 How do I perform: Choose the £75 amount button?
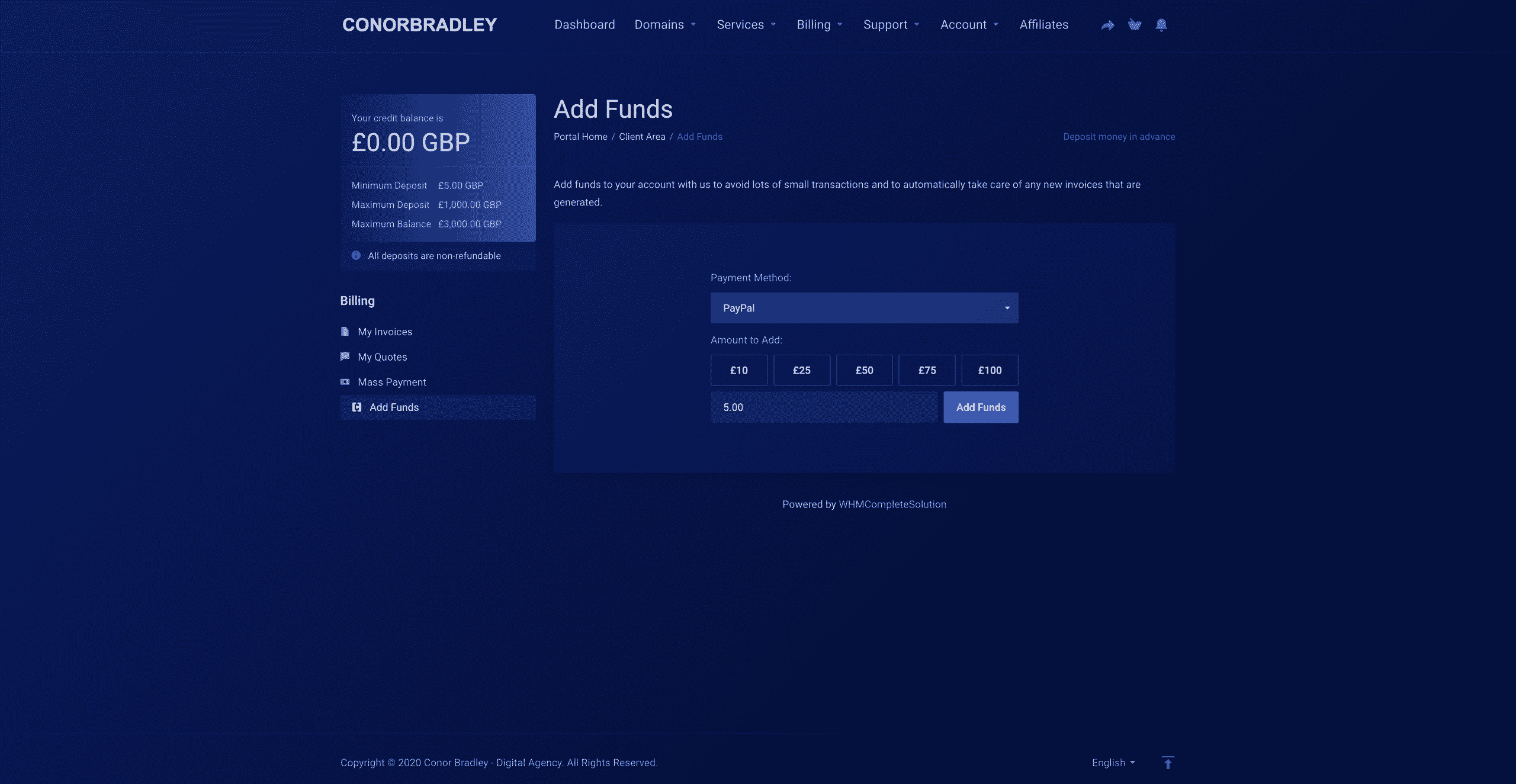927,370
